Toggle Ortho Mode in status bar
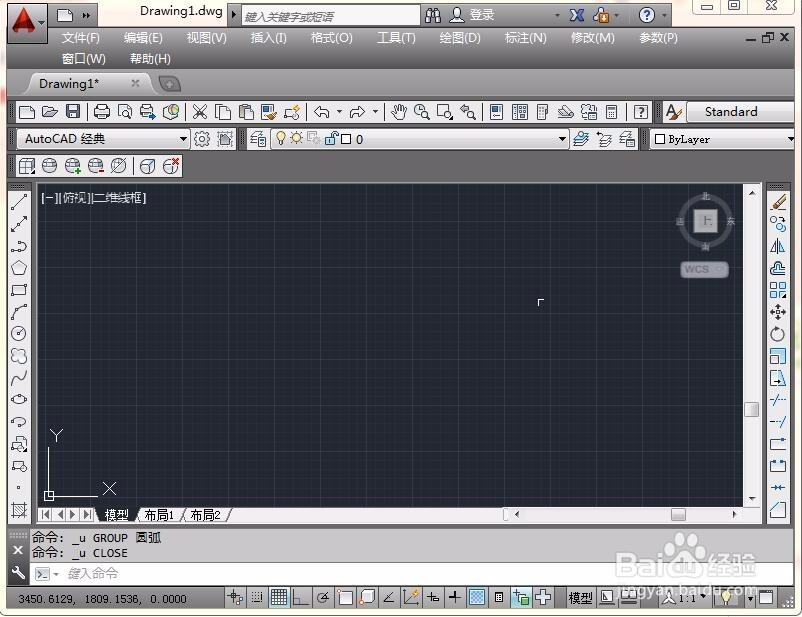The width and height of the screenshot is (802, 617). pos(301,597)
